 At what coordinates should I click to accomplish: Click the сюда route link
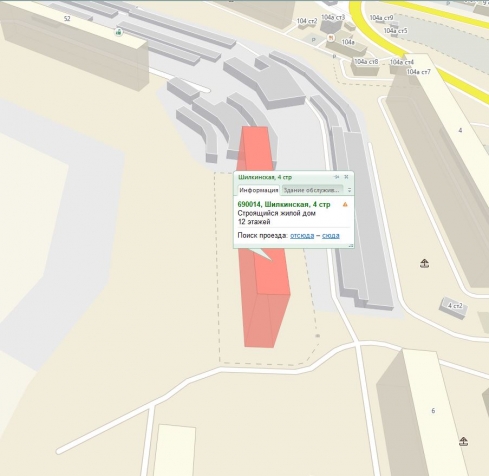[x=331, y=235]
